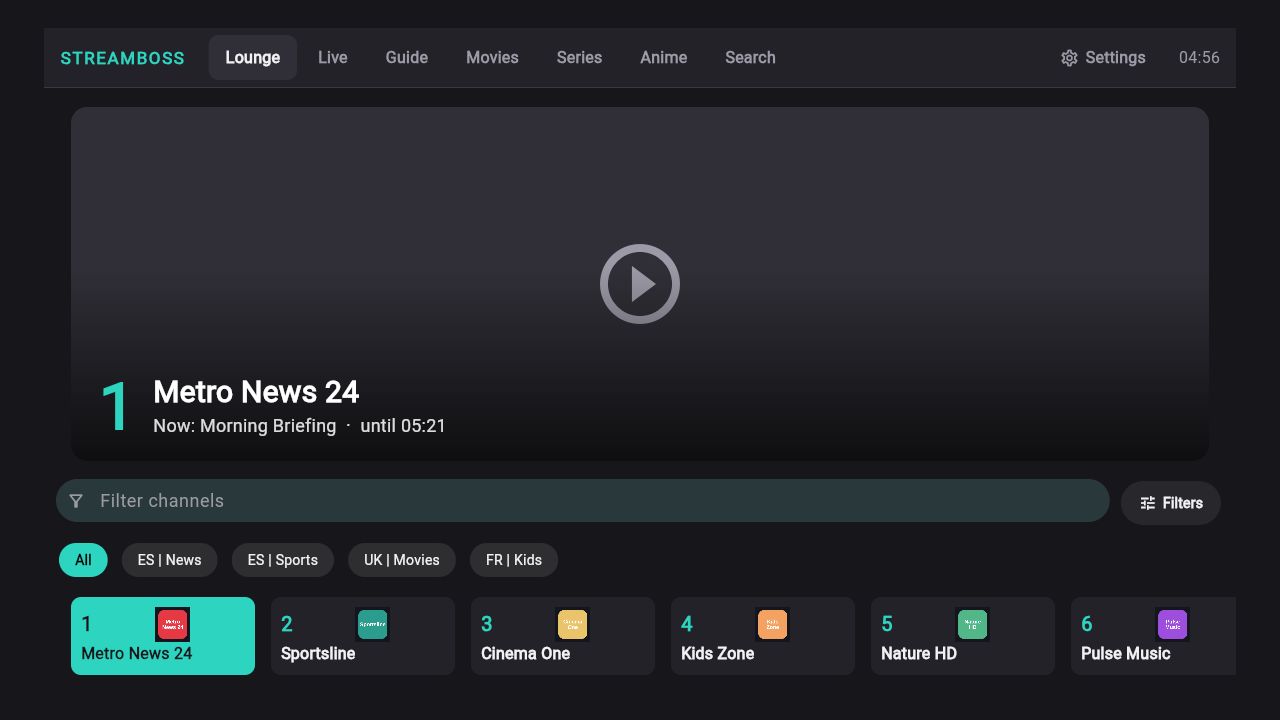Filter by the UK | Movies chip
This screenshot has height=720, width=1280.
coord(402,560)
